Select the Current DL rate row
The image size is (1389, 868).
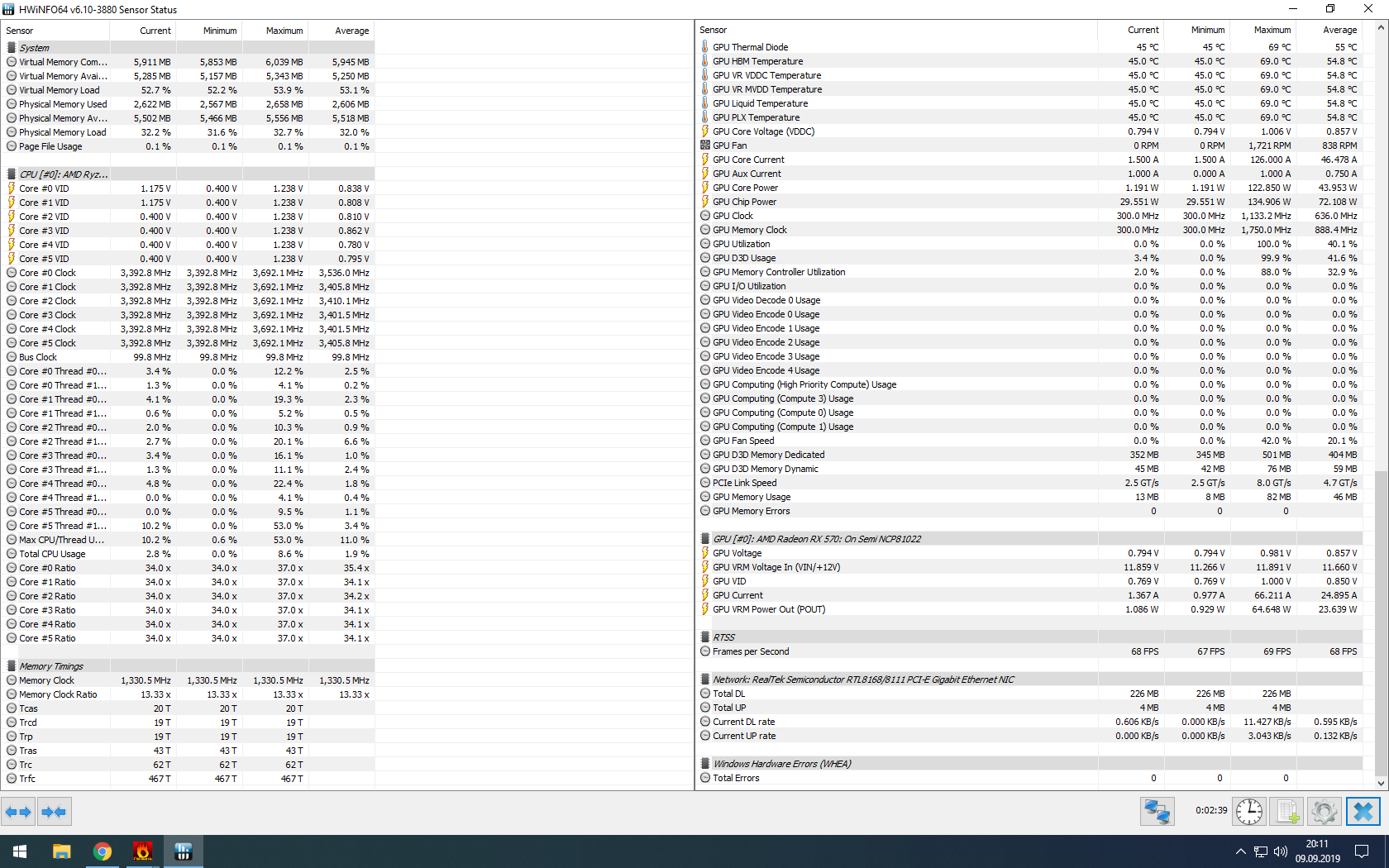(1029, 722)
